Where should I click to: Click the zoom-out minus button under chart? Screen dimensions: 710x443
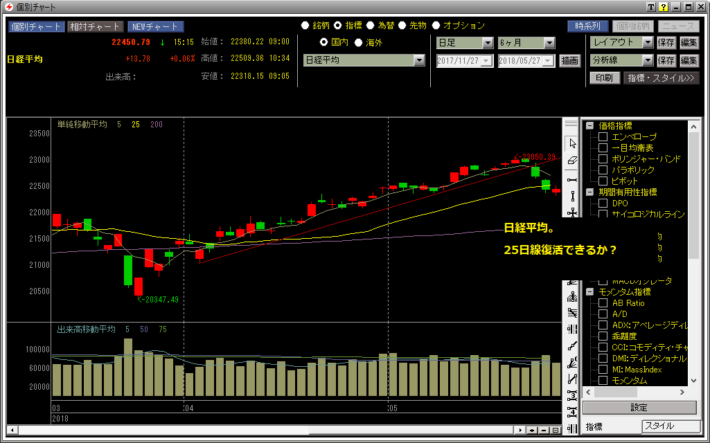pos(544,430)
